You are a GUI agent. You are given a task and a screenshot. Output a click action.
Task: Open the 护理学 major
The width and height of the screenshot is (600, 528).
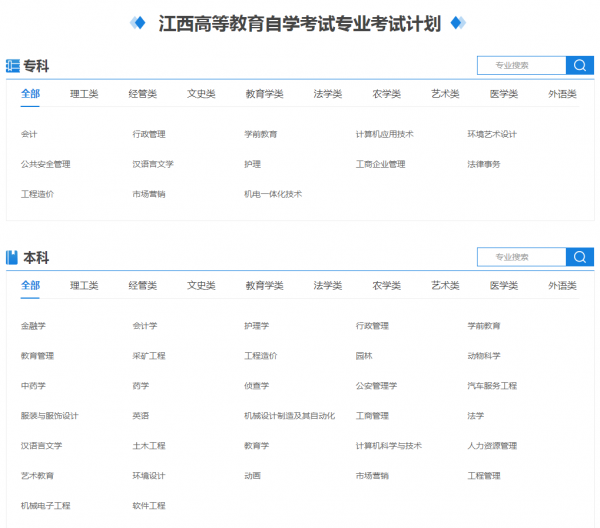pos(256,326)
